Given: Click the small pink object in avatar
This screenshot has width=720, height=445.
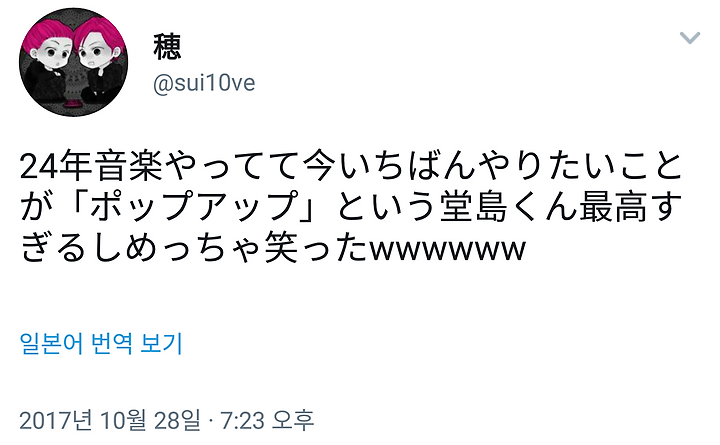Looking at the screenshot, I should click(72, 104).
